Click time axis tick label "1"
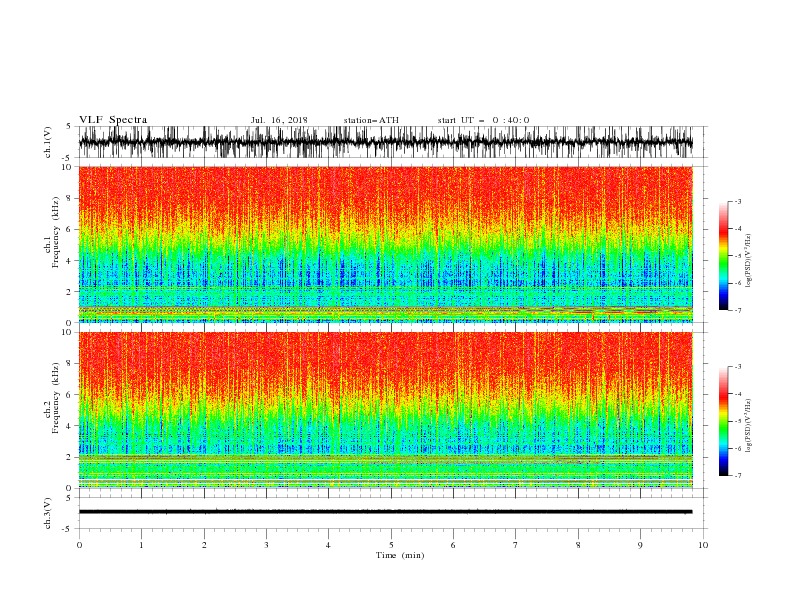The height and width of the screenshot is (612, 792). pyautogui.click(x=141, y=545)
